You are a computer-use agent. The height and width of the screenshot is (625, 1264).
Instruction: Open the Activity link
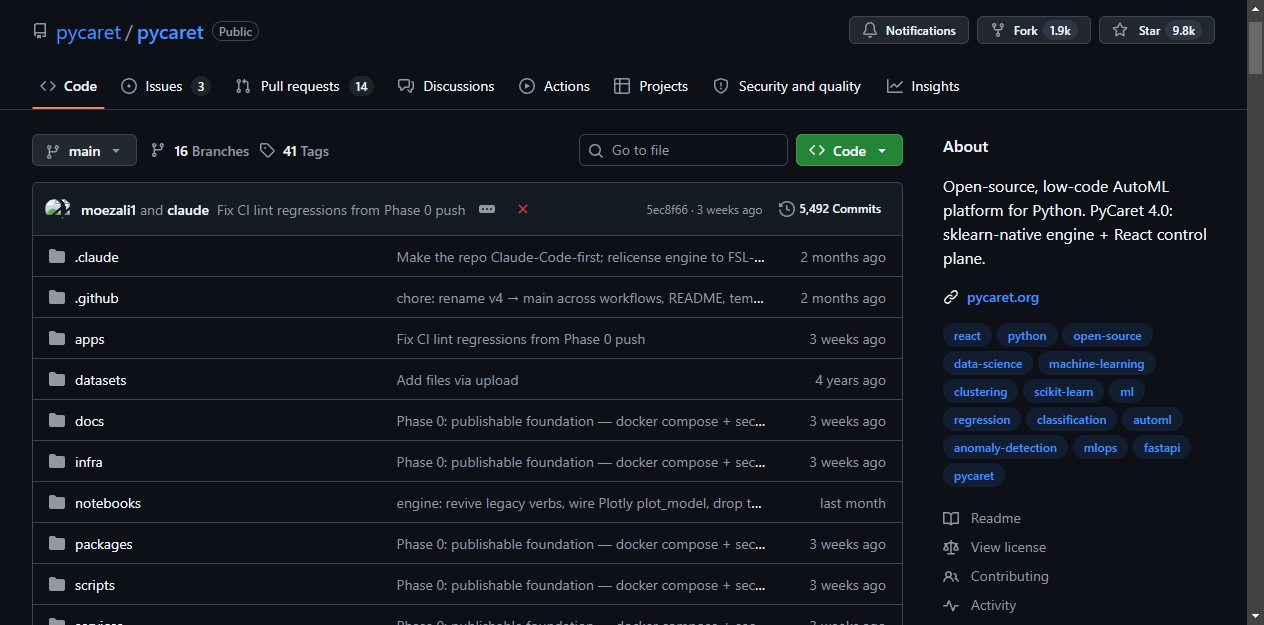pos(979,605)
